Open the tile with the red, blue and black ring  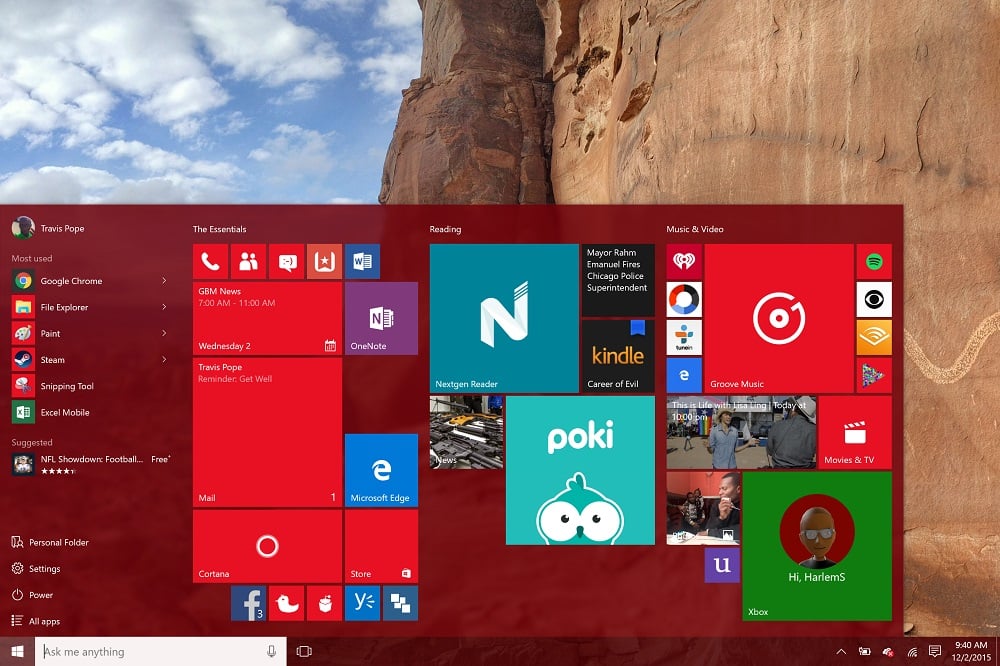[684, 299]
